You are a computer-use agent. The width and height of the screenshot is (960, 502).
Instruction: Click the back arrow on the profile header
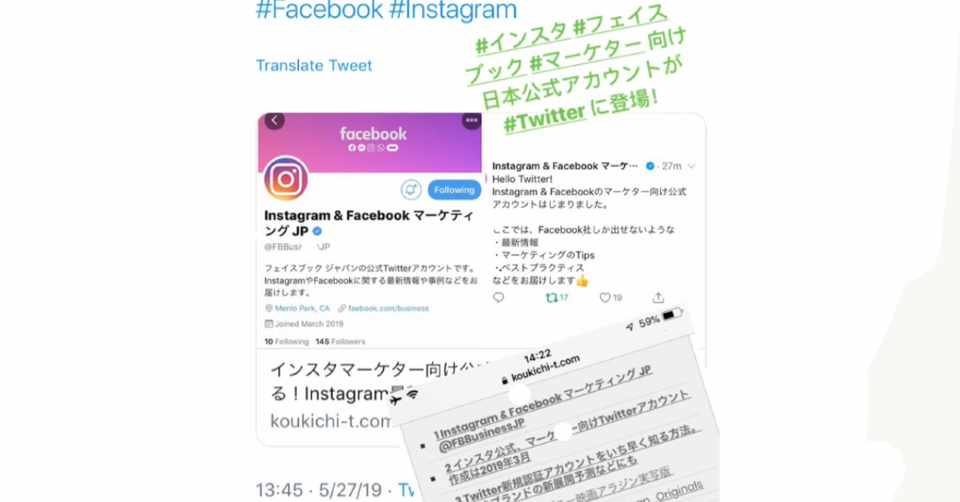point(274,120)
